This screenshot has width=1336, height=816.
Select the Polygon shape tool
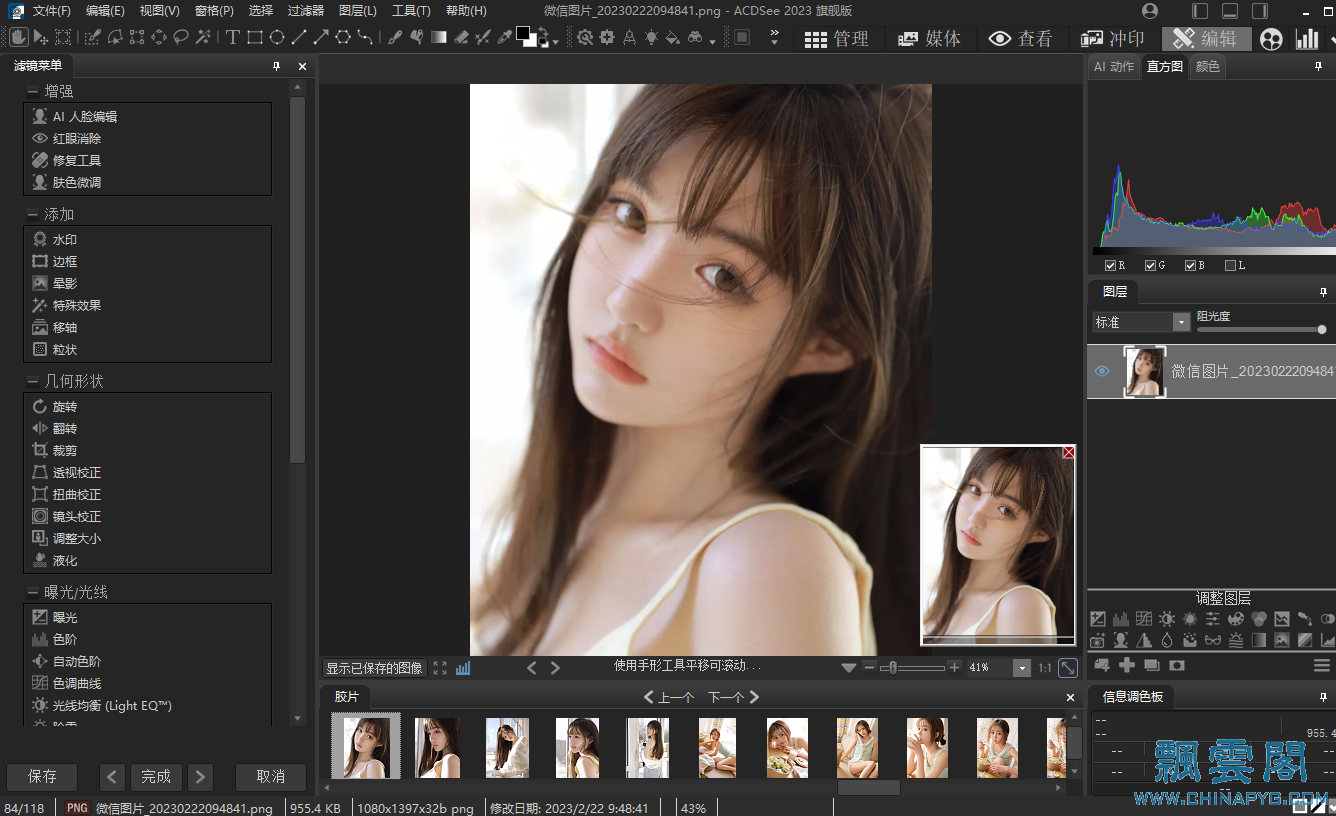point(343,38)
